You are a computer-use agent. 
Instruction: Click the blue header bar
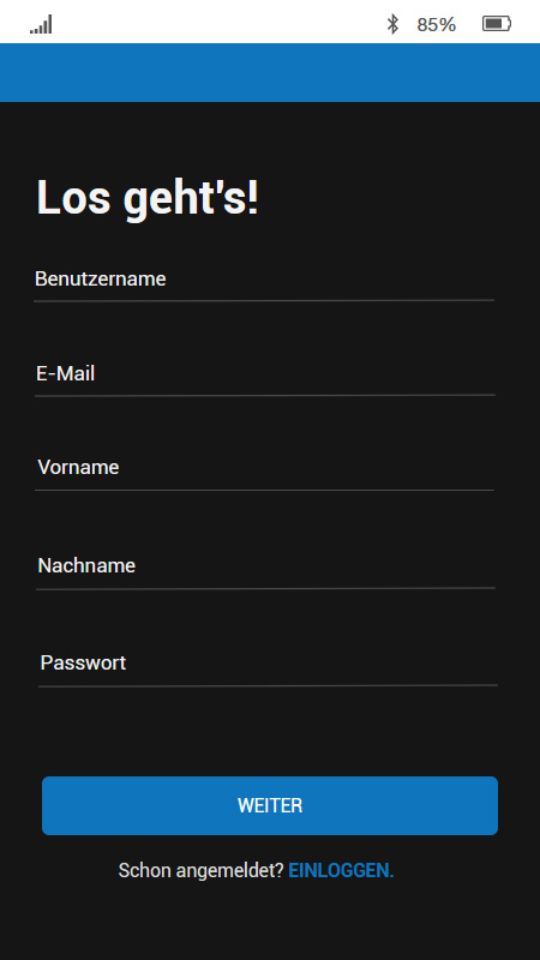(270, 72)
